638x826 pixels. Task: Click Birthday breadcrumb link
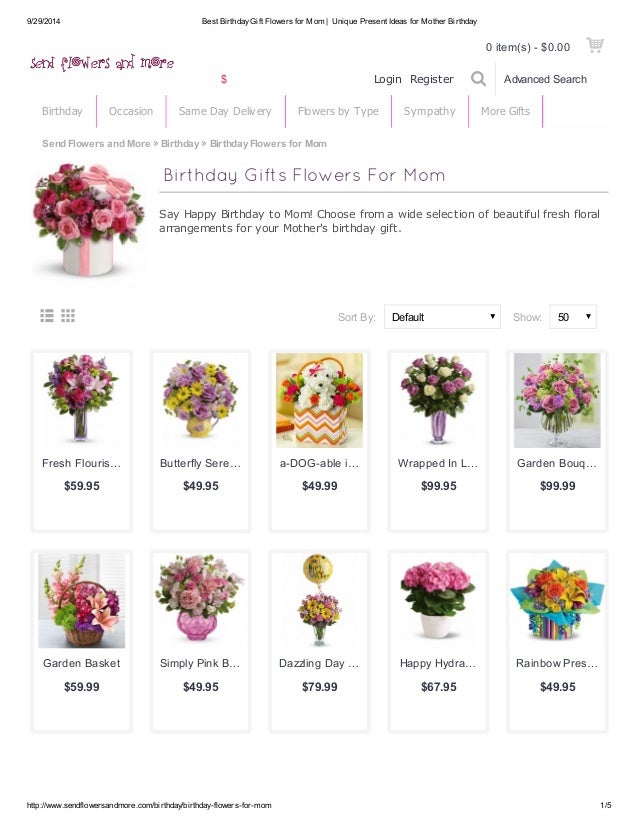coord(180,144)
